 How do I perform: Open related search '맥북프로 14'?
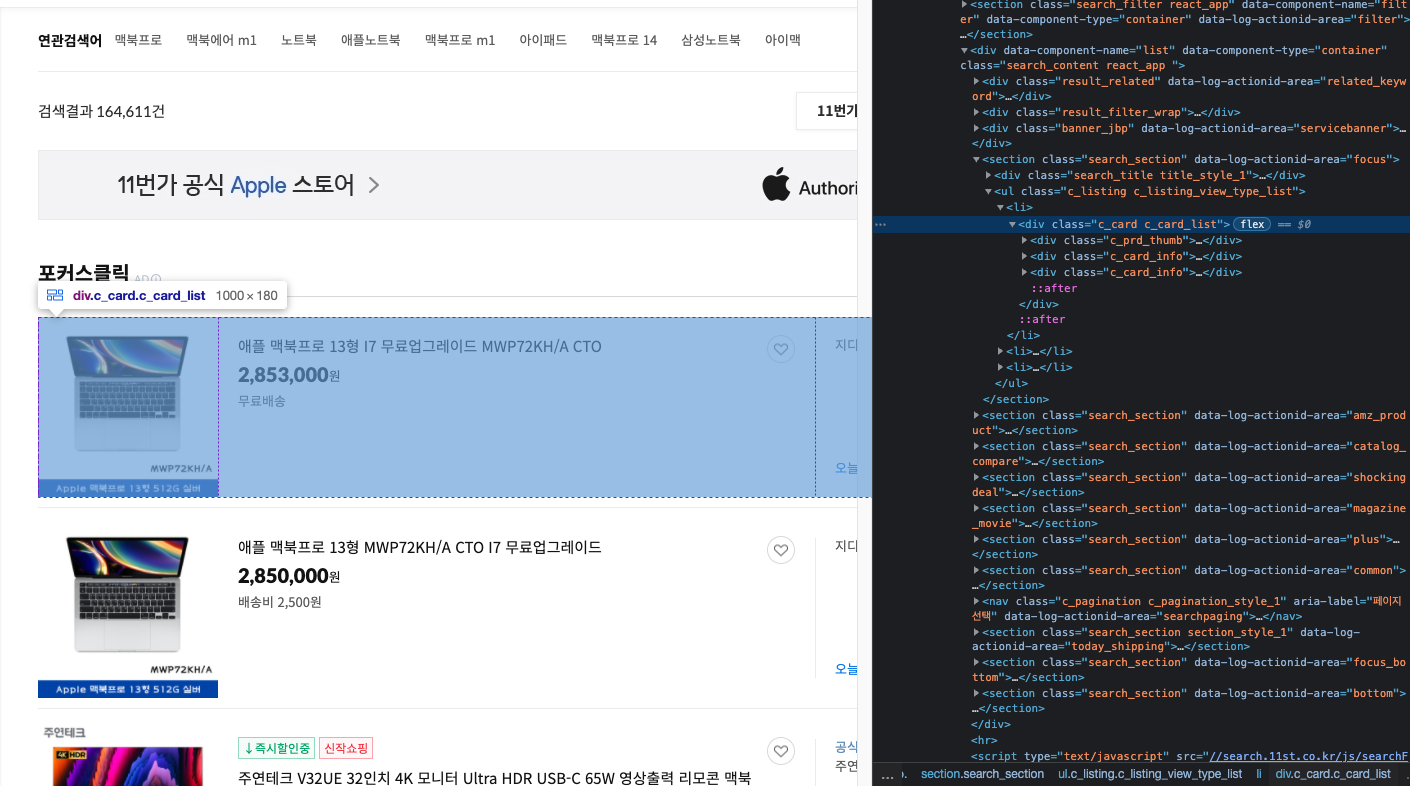(624, 40)
